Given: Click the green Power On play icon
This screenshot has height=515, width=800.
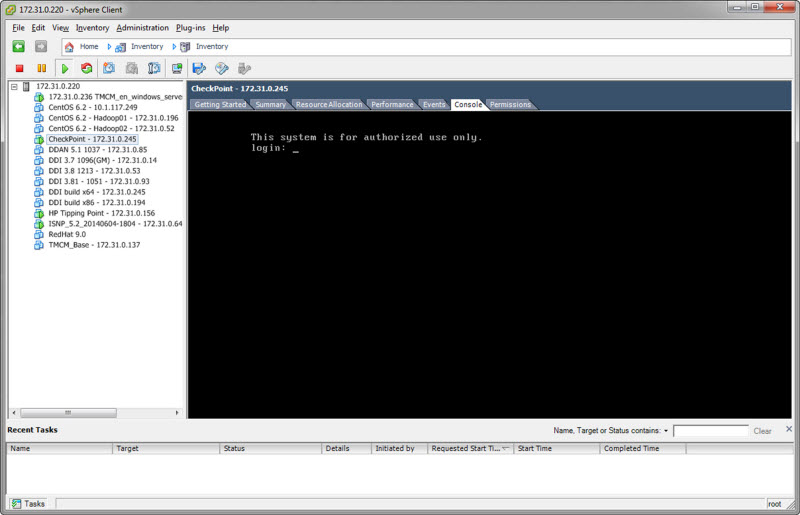Looking at the screenshot, I should [x=65, y=68].
